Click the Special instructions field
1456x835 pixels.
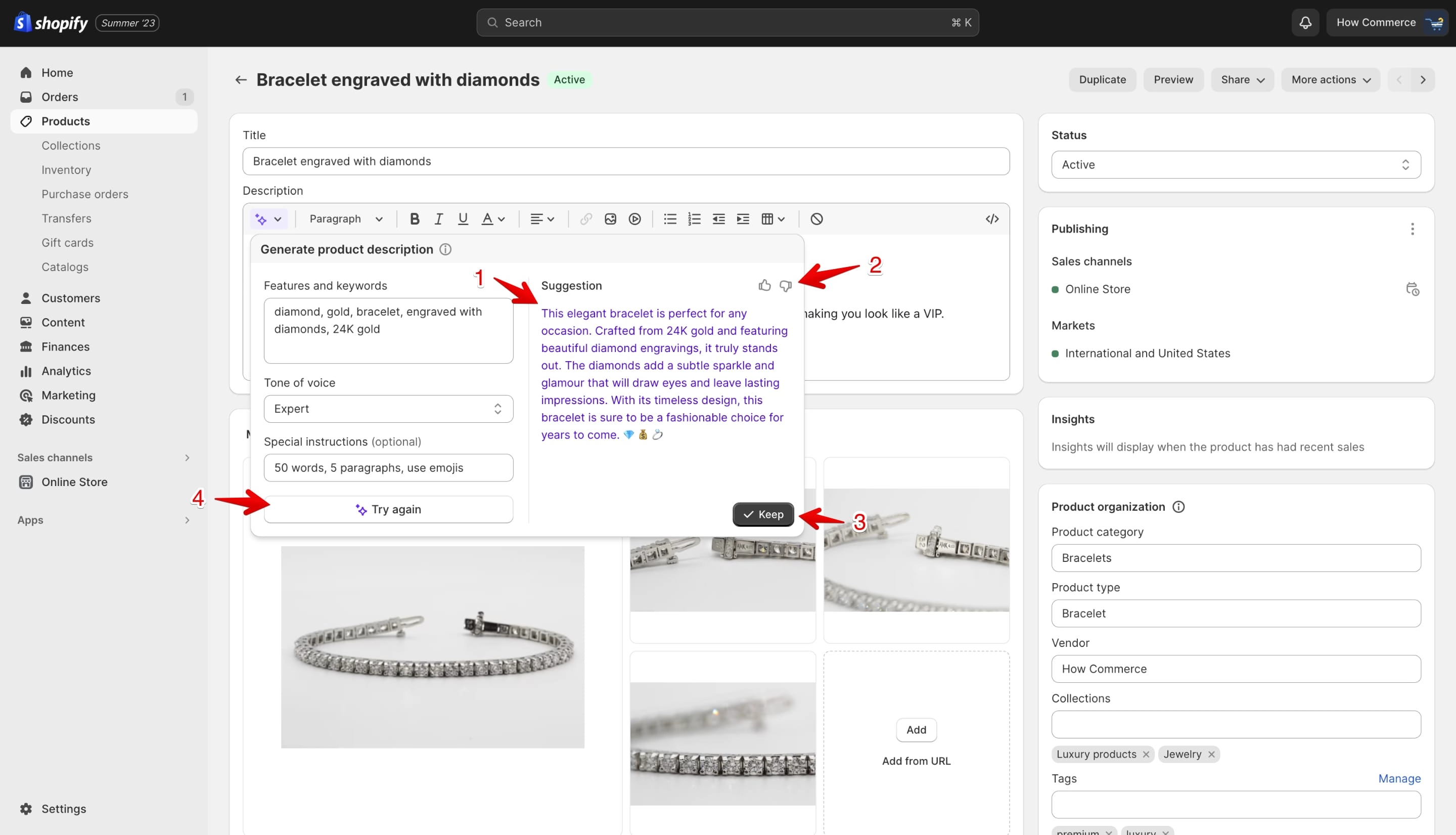388,468
